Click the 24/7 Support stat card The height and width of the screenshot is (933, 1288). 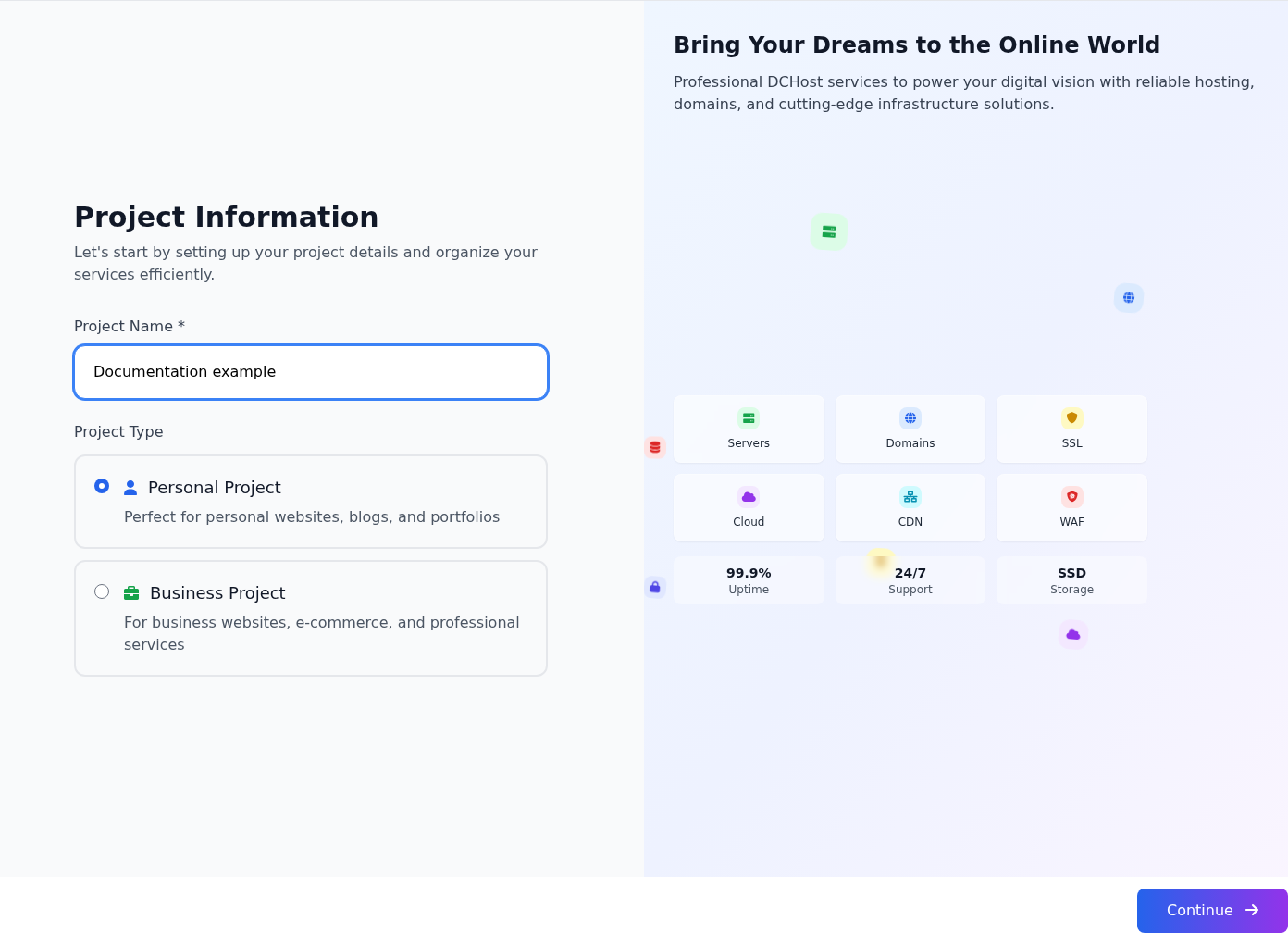point(910,580)
